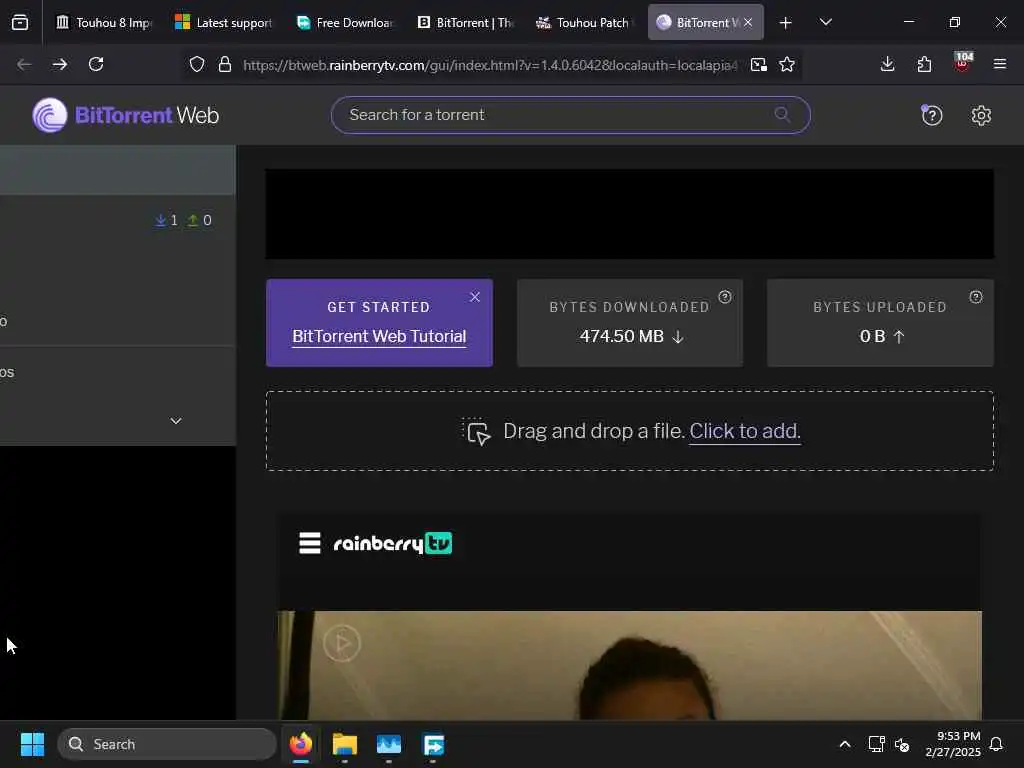Switch to the Touhou Patch tab
This screenshot has width=1024, height=768.
(x=585, y=22)
